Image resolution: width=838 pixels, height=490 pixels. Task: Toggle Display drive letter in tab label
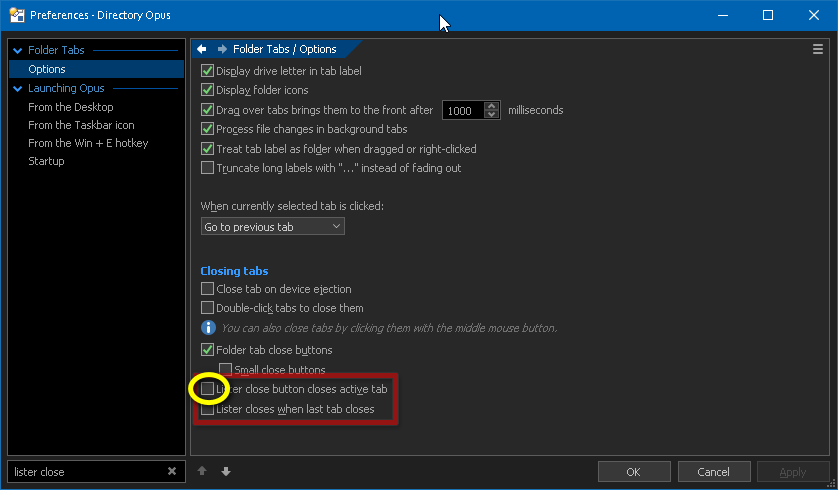coord(207,71)
